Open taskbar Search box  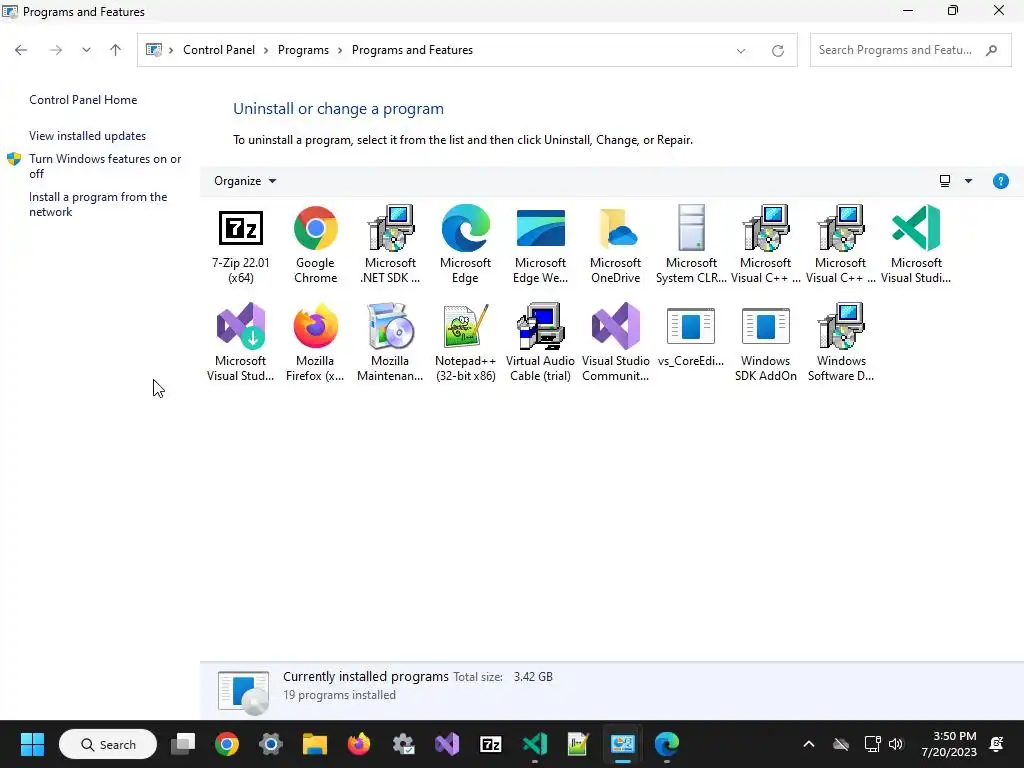pyautogui.click(x=108, y=744)
